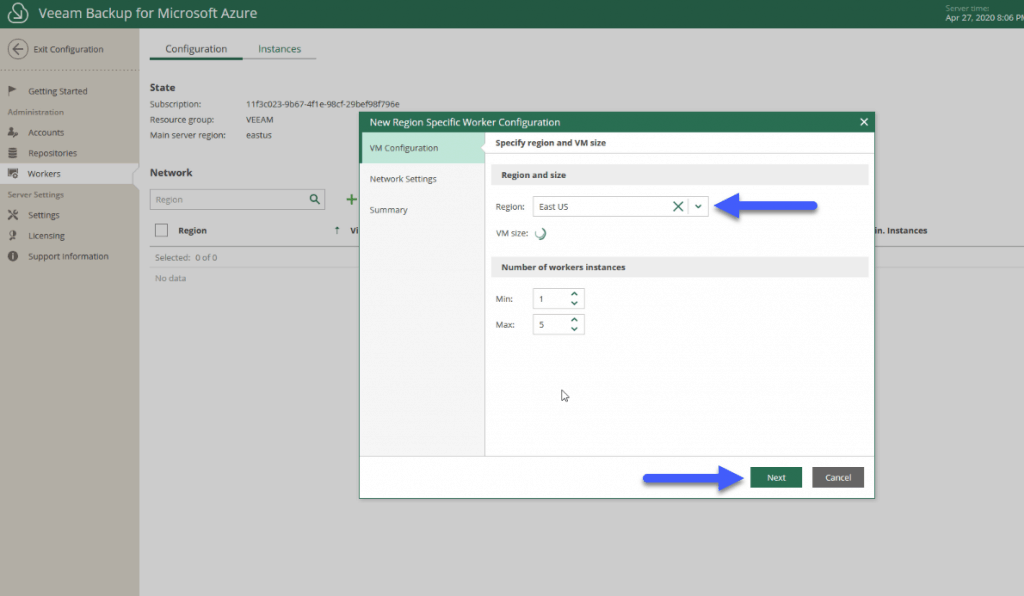Close the New Region Worker Configuration dialog
1024x596 pixels.
tap(863, 122)
